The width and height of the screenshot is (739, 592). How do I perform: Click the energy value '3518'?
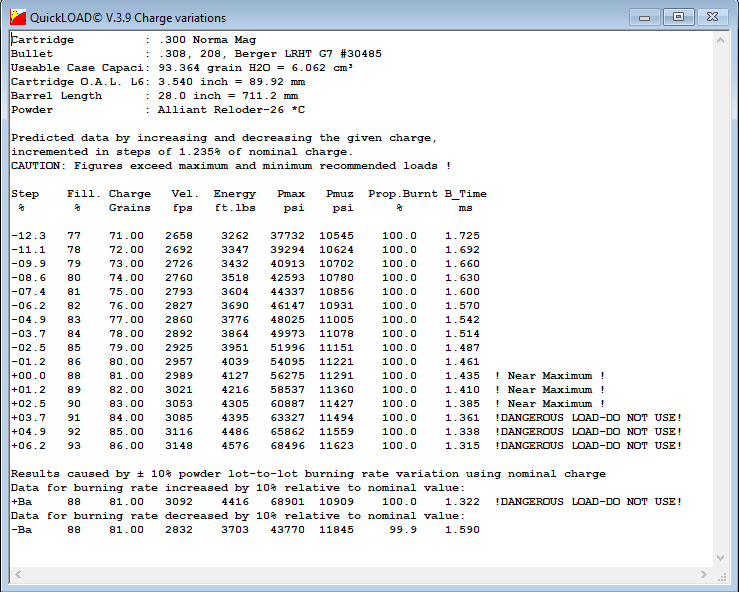[x=235, y=278]
